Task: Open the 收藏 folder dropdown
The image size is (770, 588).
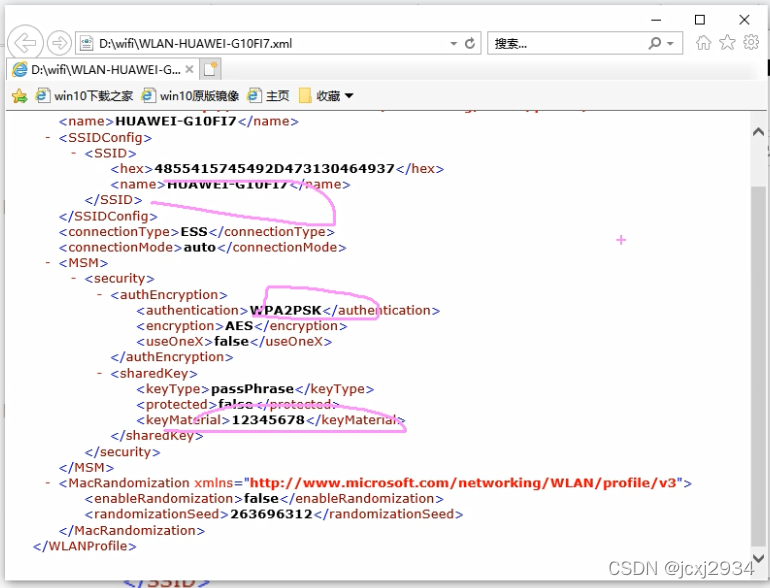Action: (327, 96)
